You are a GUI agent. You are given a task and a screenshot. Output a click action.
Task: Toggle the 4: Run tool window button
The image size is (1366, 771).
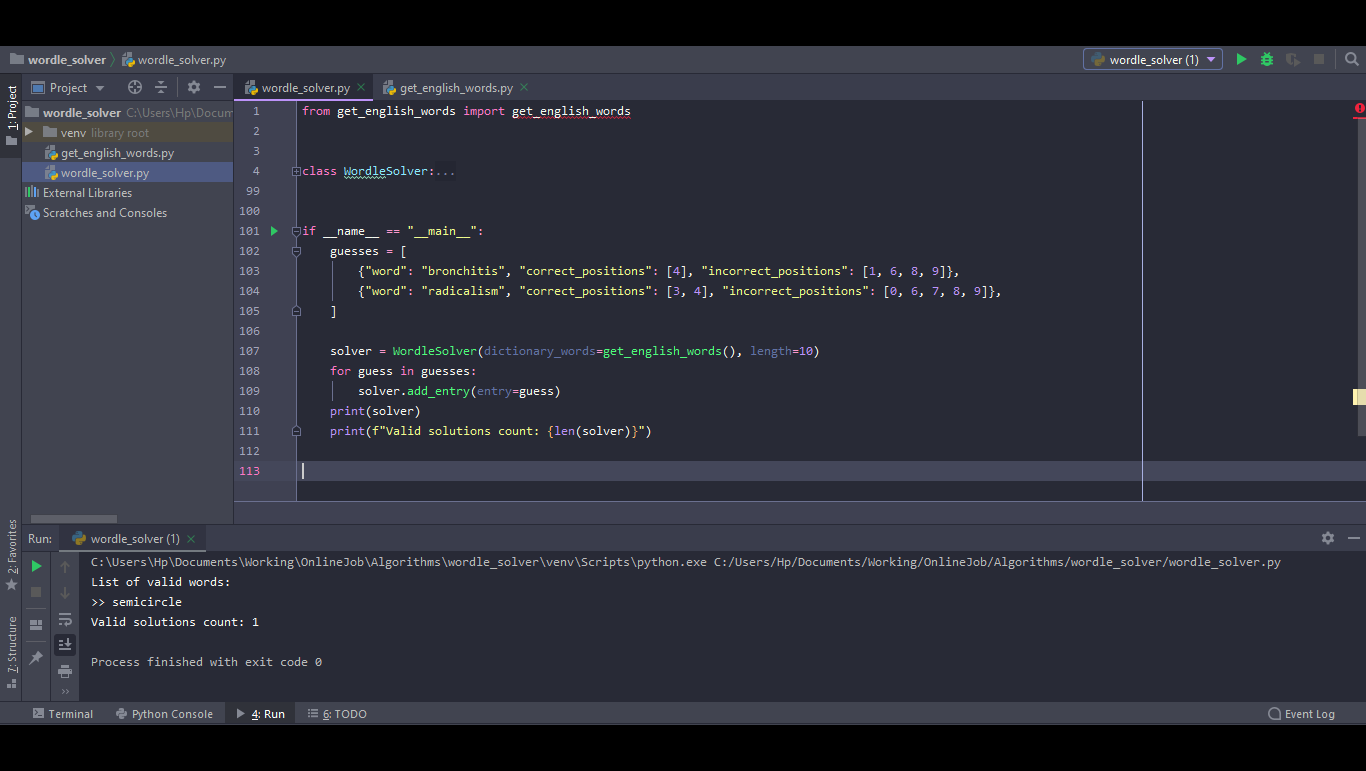point(261,714)
